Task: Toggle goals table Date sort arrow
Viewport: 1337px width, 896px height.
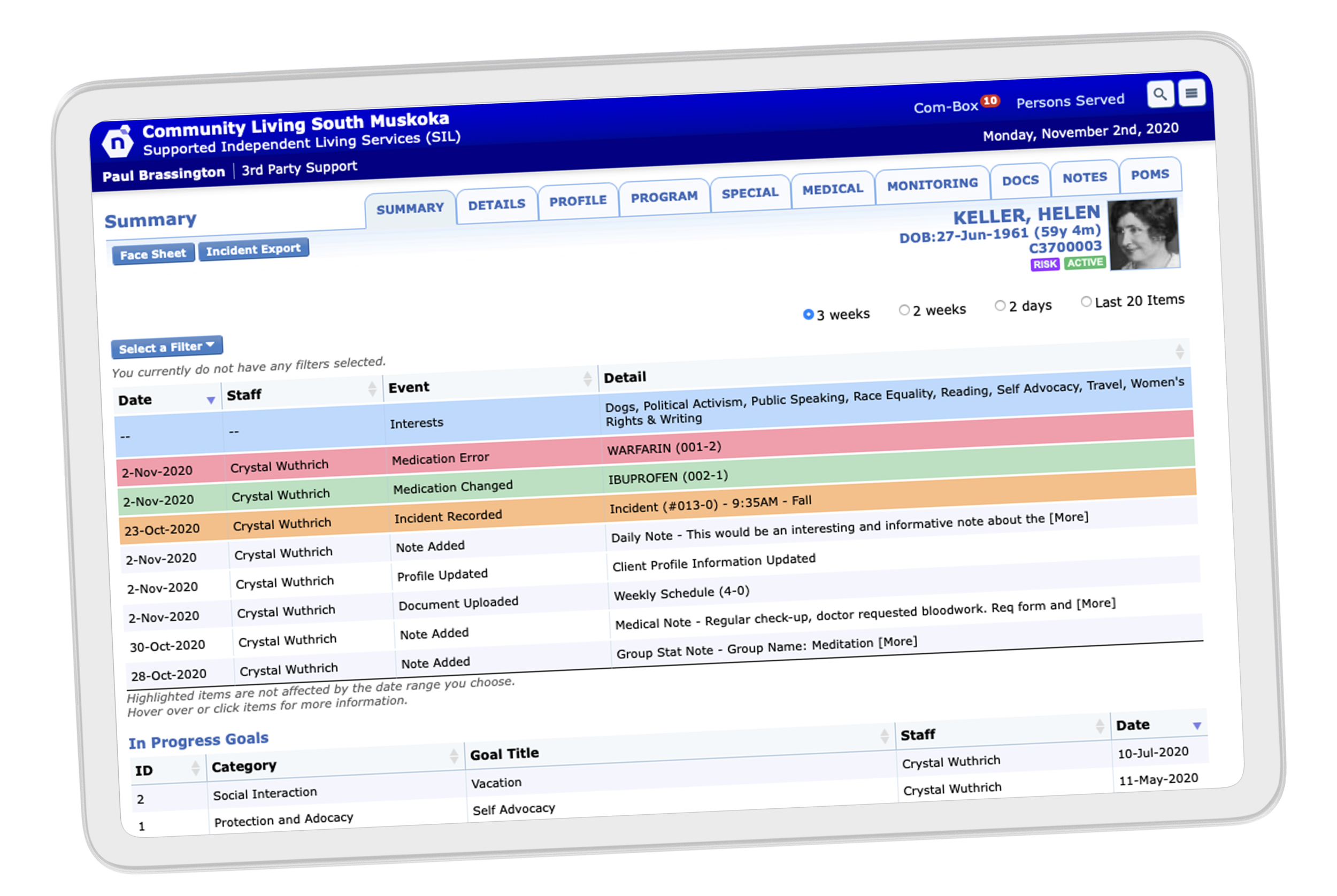Action: [x=1197, y=725]
